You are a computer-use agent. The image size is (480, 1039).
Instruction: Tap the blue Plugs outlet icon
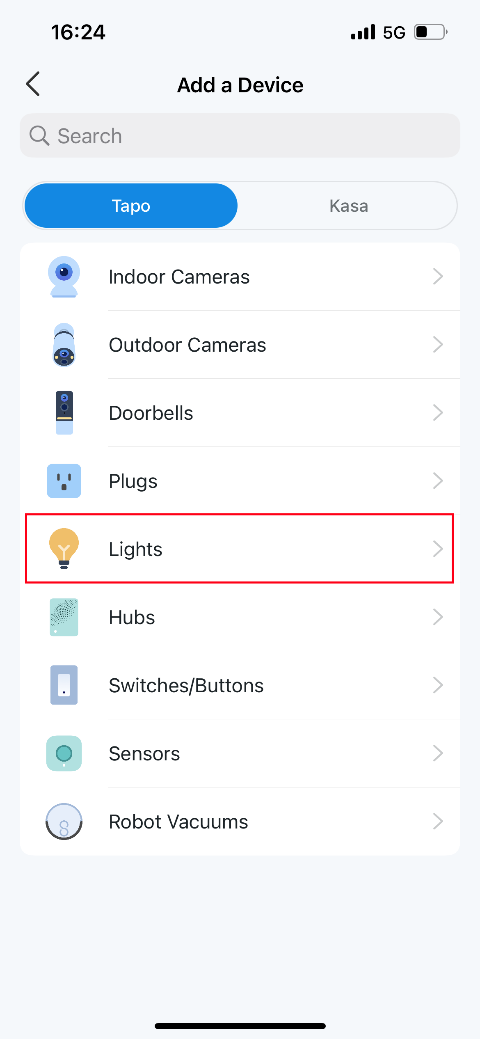64,481
